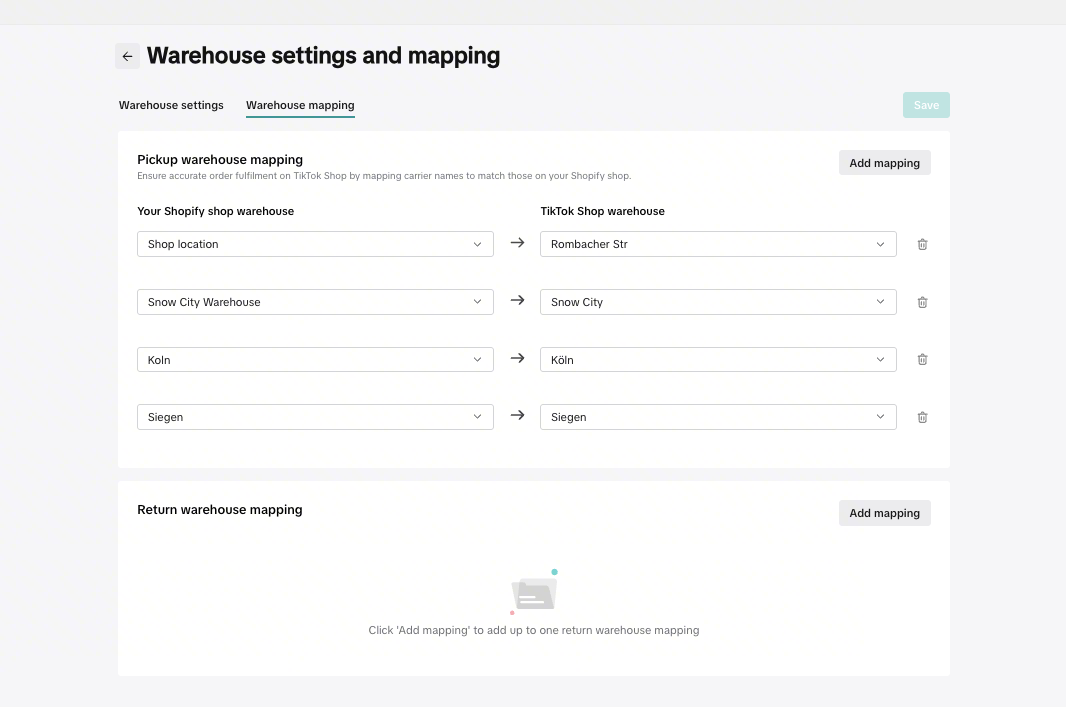Delete the Snow City Warehouse mapping row

click(922, 302)
